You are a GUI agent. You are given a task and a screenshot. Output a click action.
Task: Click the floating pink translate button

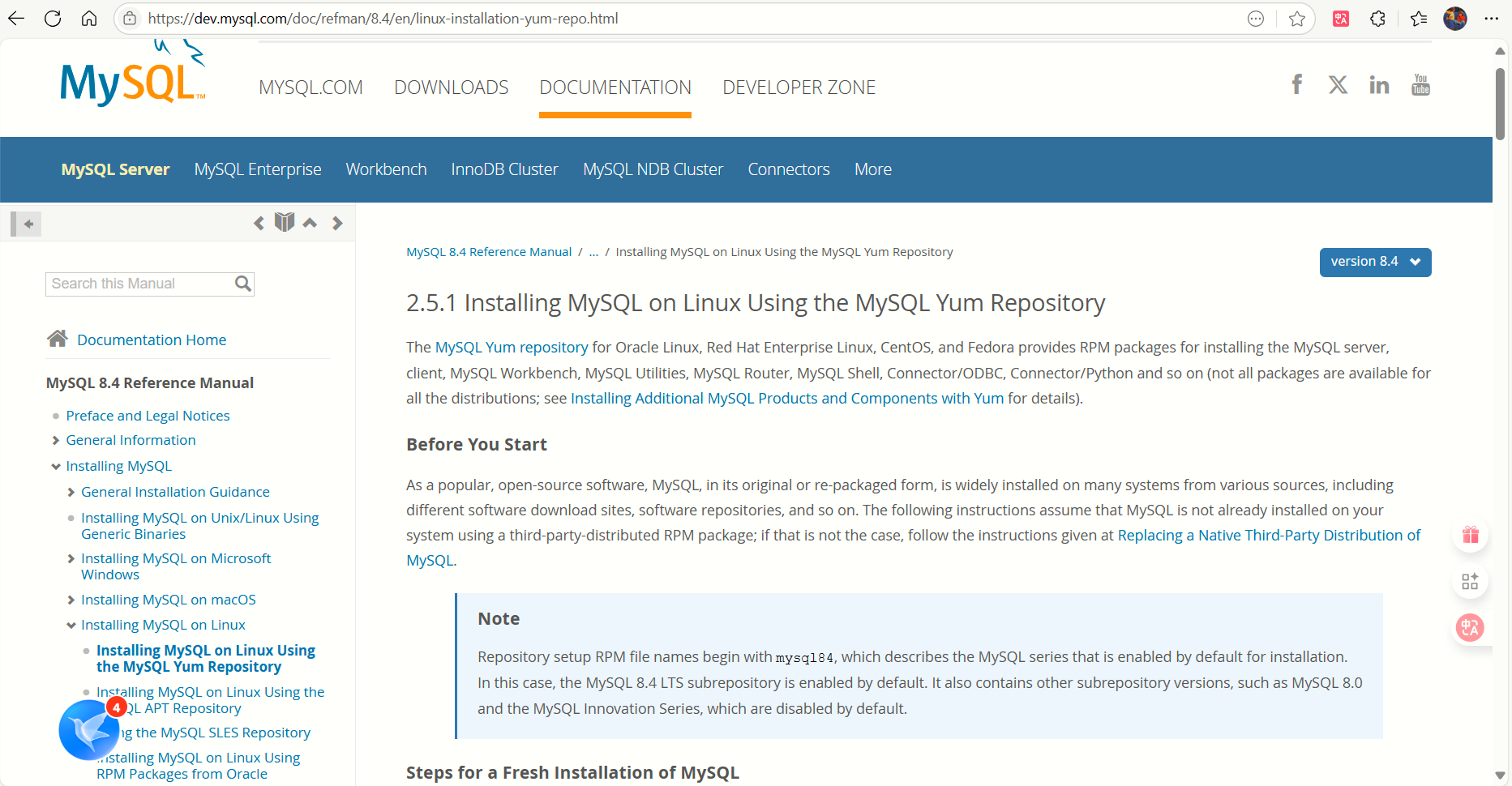click(1471, 627)
